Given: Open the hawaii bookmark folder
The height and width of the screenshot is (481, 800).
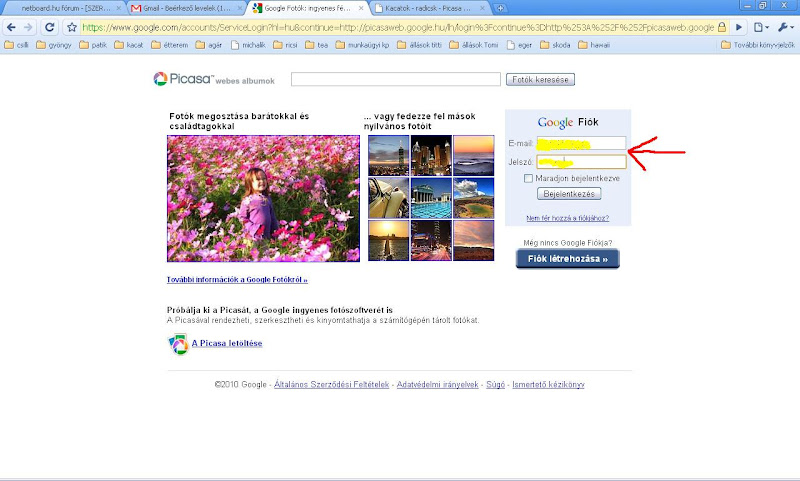Looking at the screenshot, I should click(594, 45).
